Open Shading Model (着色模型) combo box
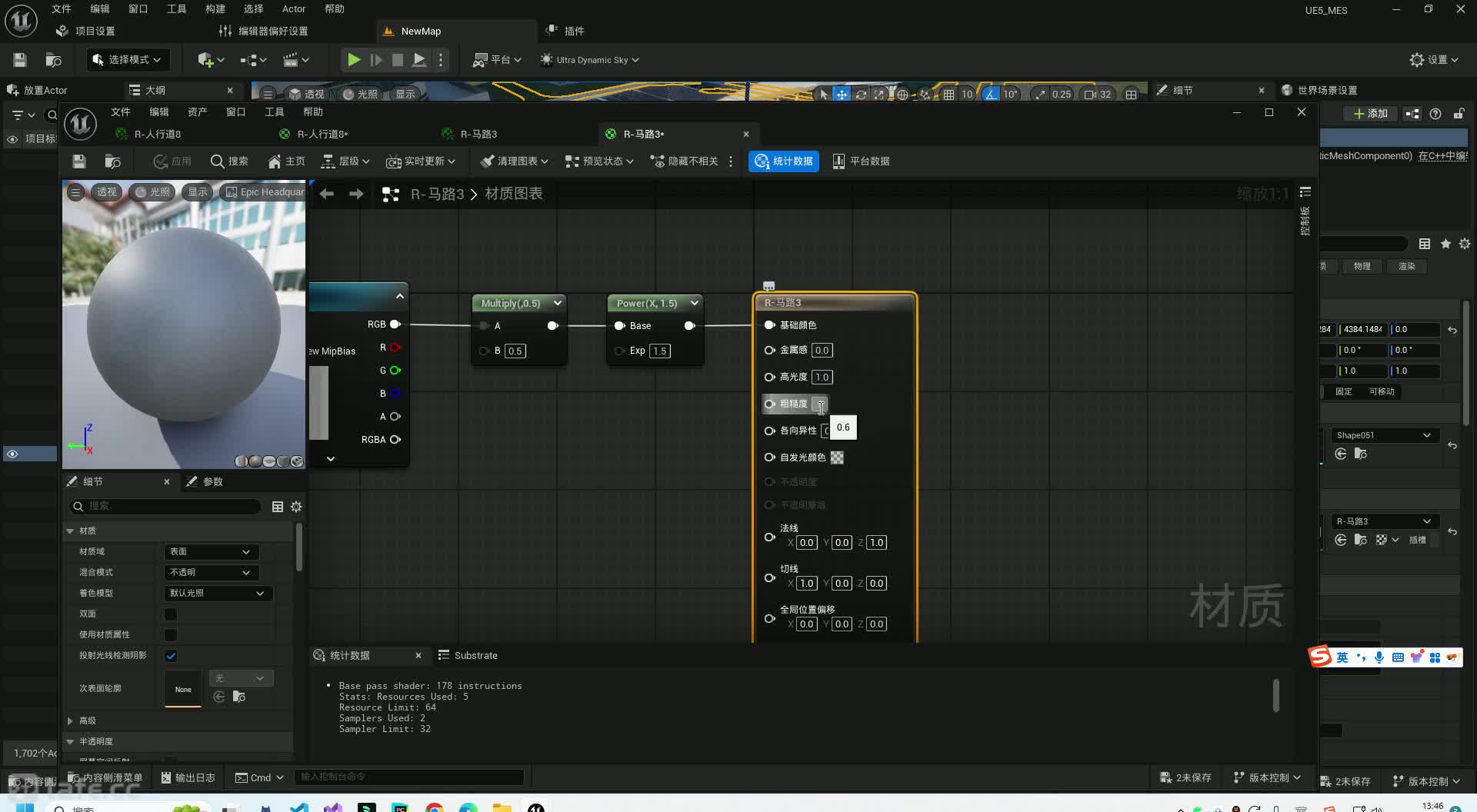The image size is (1477, 812). tap(218, 594)
